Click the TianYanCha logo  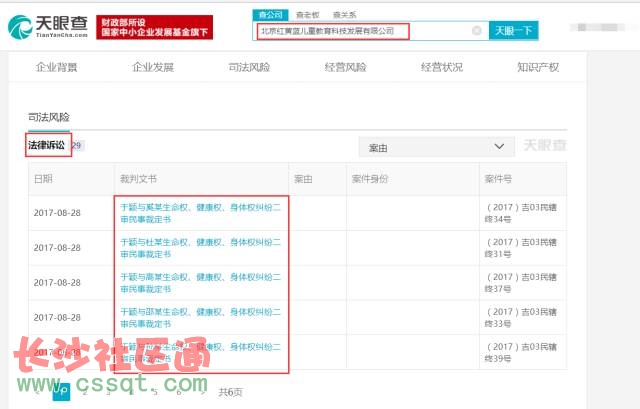(48, 27)
